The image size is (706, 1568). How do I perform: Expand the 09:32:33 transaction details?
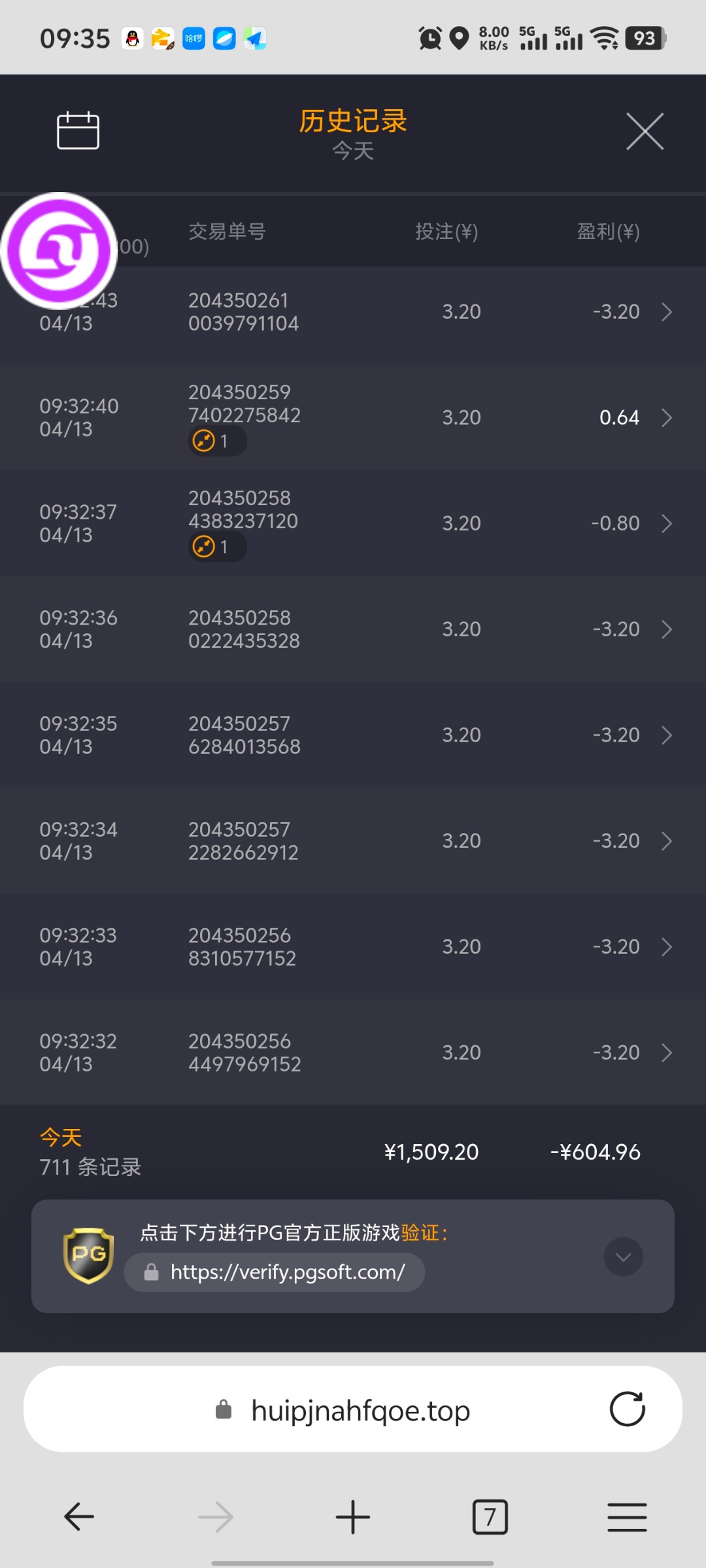pos(666,947)
